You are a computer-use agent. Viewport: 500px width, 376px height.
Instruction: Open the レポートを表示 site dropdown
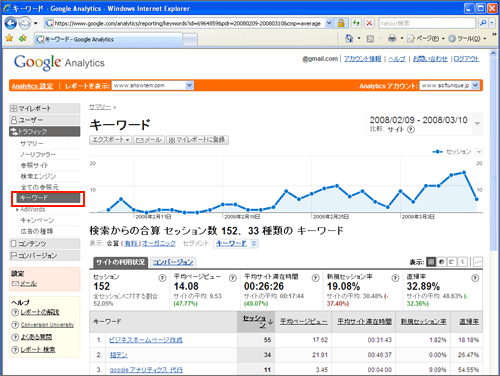click(189, 86)
